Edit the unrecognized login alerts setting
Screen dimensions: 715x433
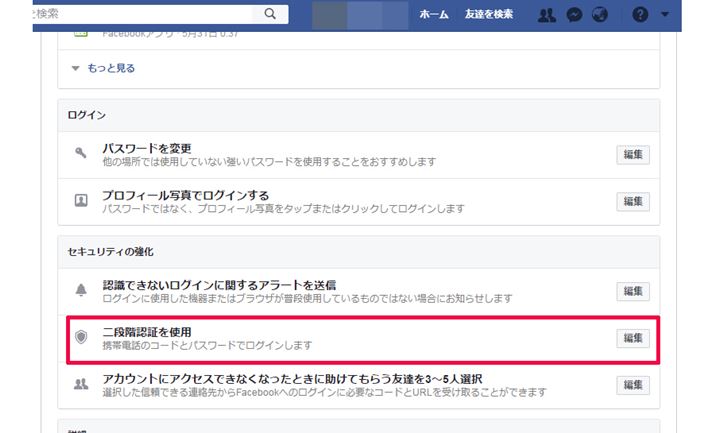click(633, 291)
